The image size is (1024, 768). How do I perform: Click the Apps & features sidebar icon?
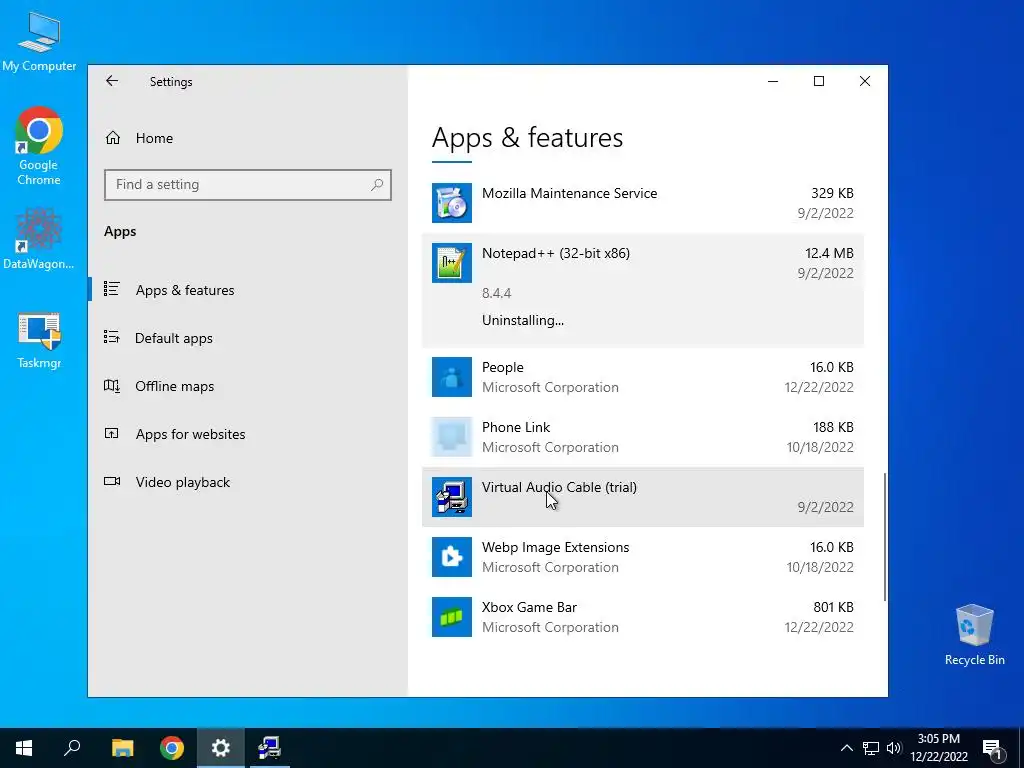click(x=112, y=289)
